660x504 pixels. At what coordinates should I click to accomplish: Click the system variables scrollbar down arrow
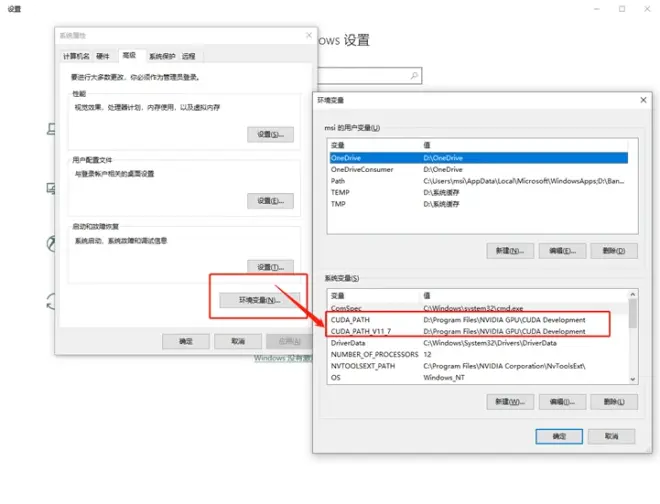(633, 379)
